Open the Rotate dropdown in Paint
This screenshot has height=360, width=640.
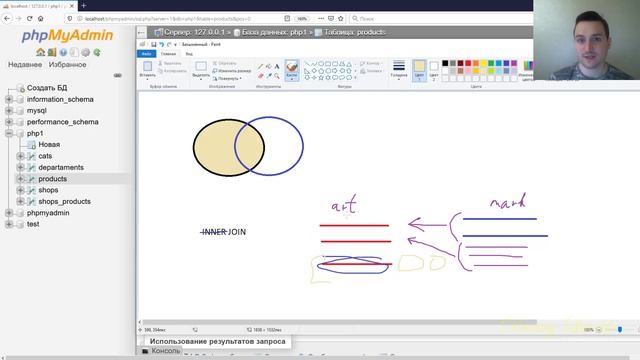point(227,78)
